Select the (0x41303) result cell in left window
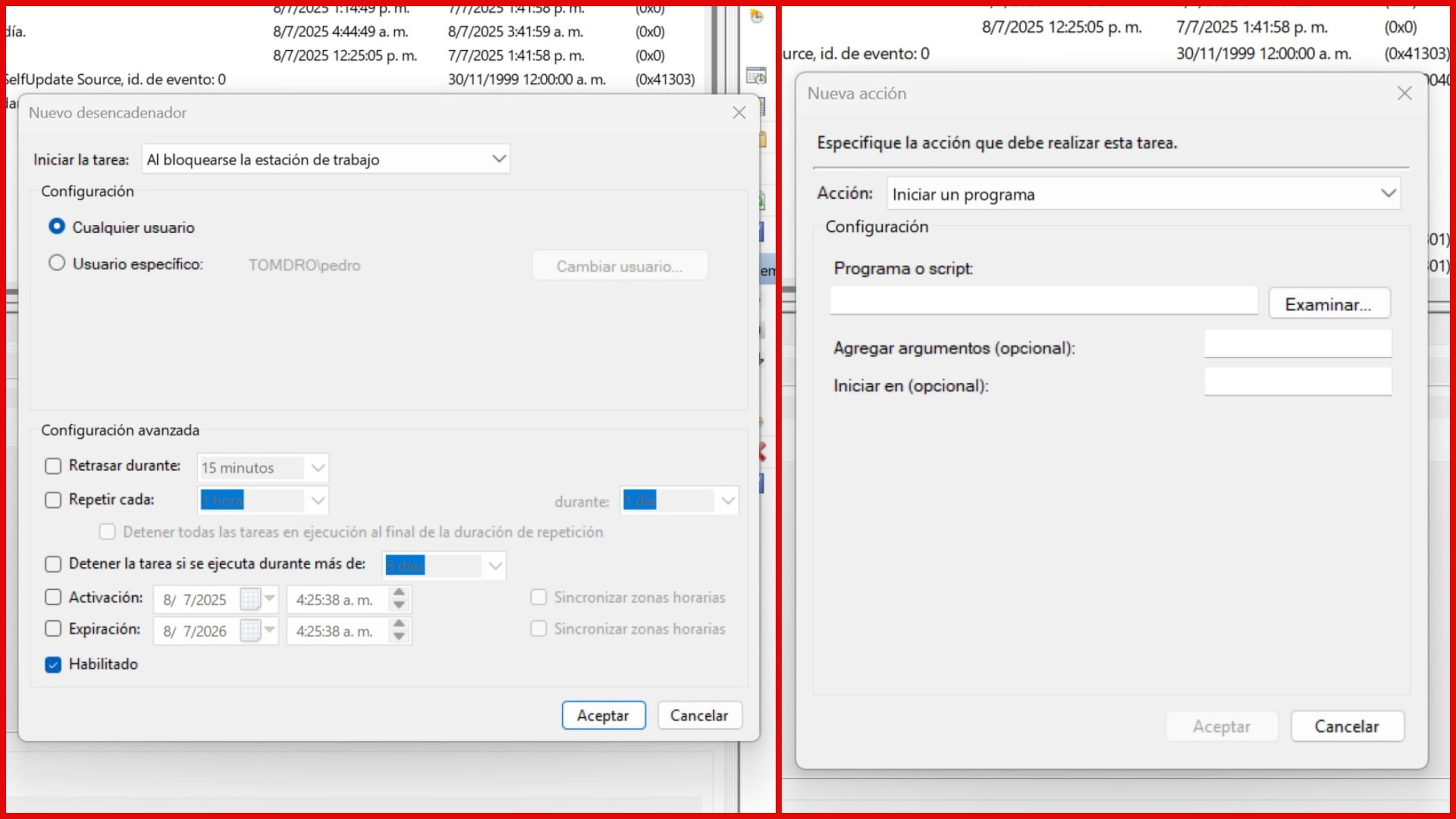The width and height of the screenshot is (1456, 819). 665,79
